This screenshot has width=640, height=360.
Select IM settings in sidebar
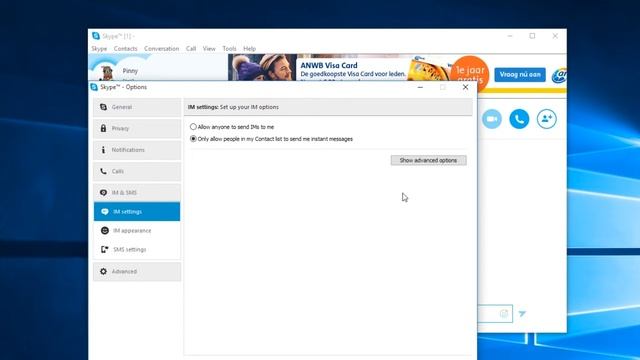(x=137, y=211)
